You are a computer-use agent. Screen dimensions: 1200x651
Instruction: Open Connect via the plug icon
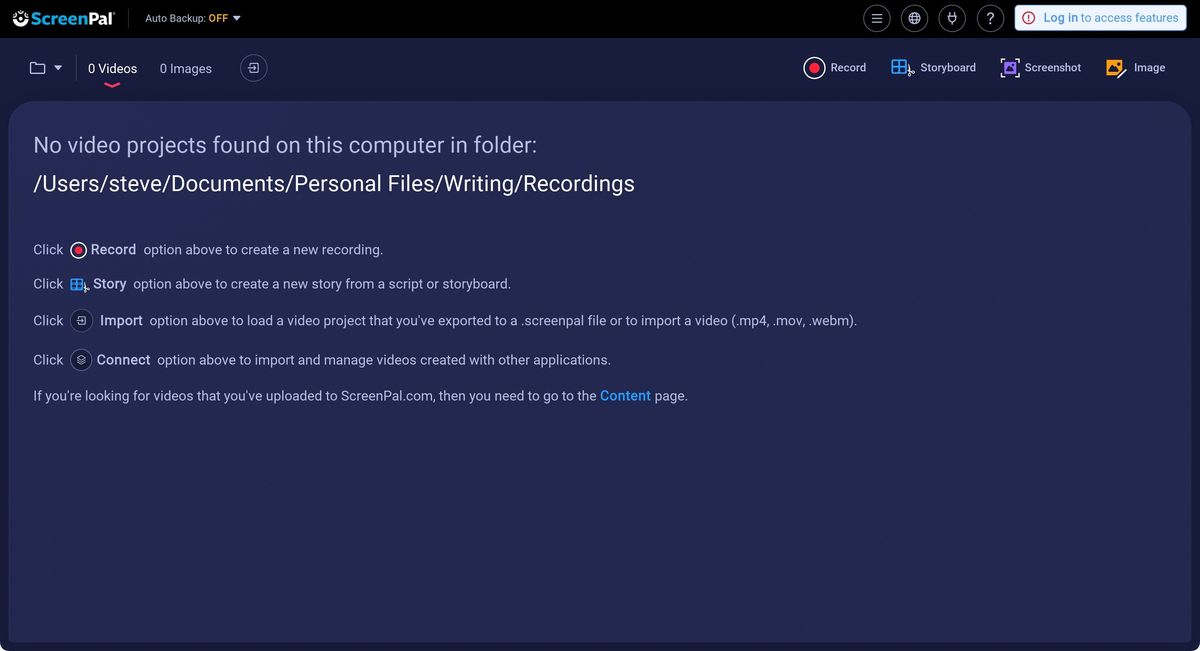coord(951,17)
